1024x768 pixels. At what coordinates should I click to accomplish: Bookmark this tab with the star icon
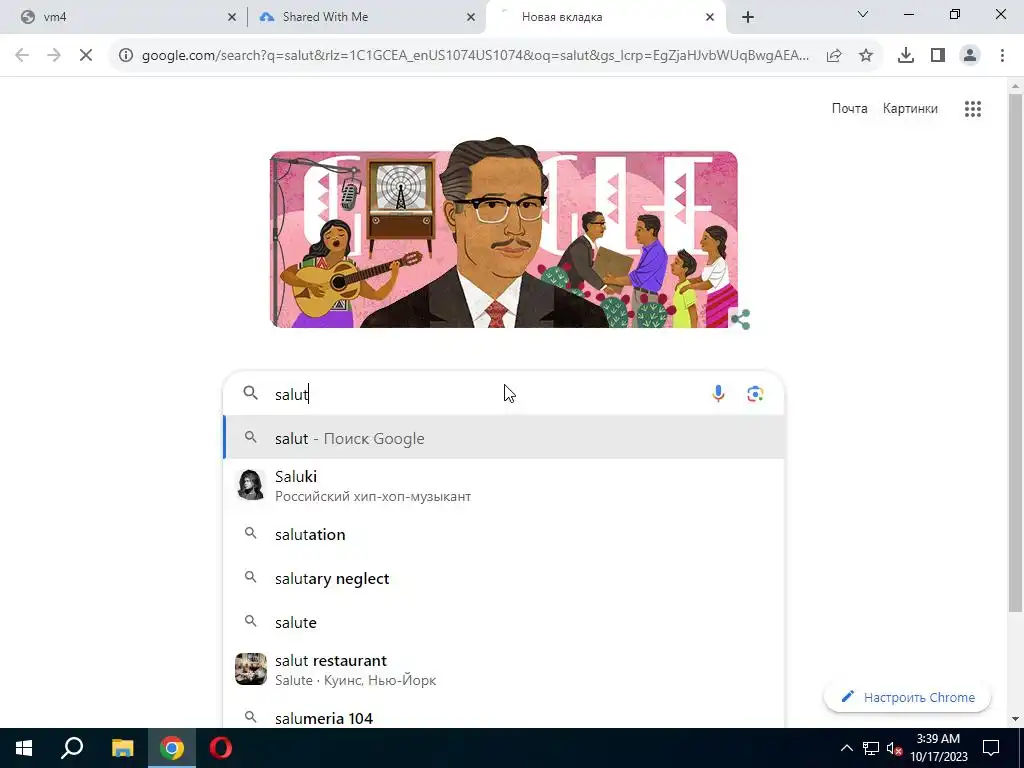coord(866,56)
